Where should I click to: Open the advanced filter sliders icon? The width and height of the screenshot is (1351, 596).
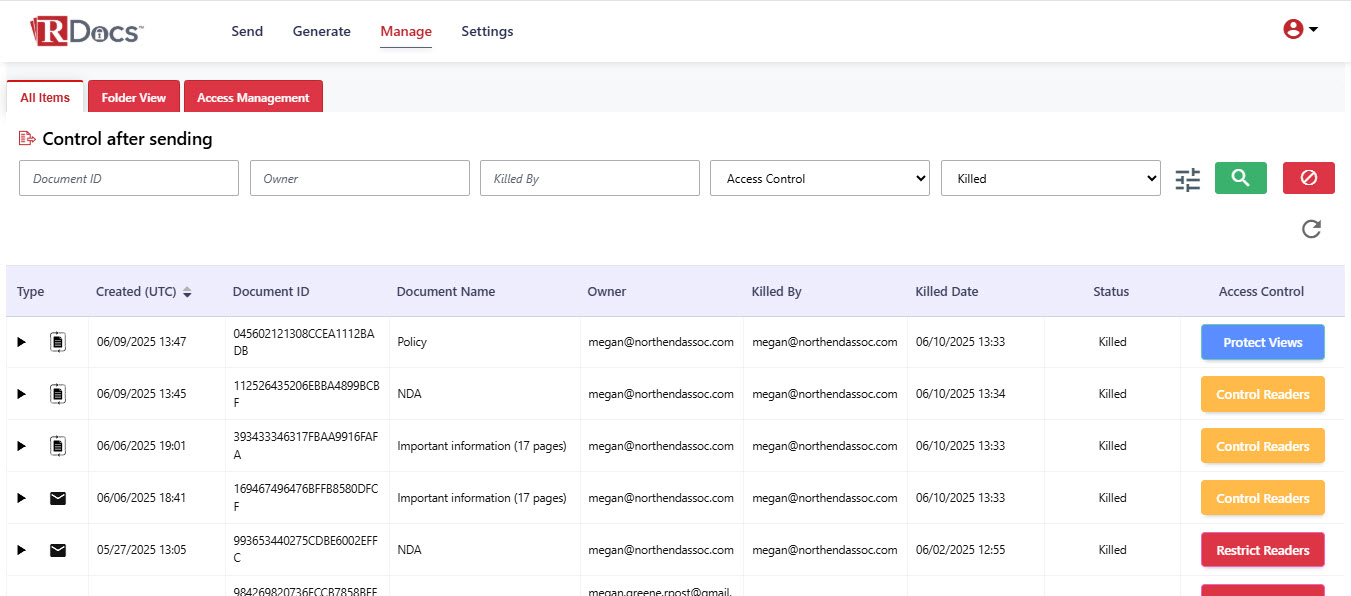1187,180
